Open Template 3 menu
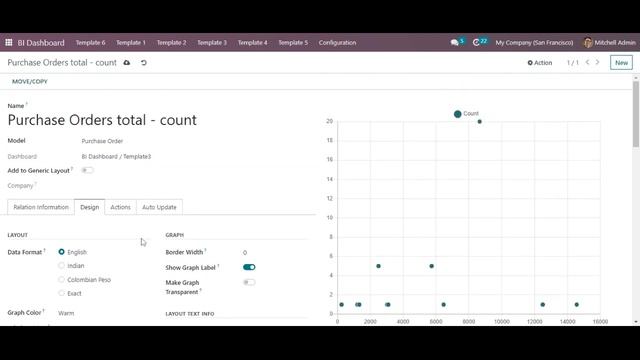 click(212, 42)
